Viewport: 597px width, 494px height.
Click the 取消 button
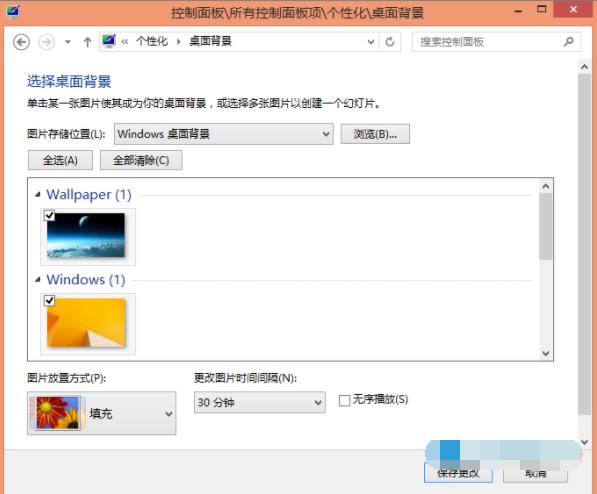[535, 473]
